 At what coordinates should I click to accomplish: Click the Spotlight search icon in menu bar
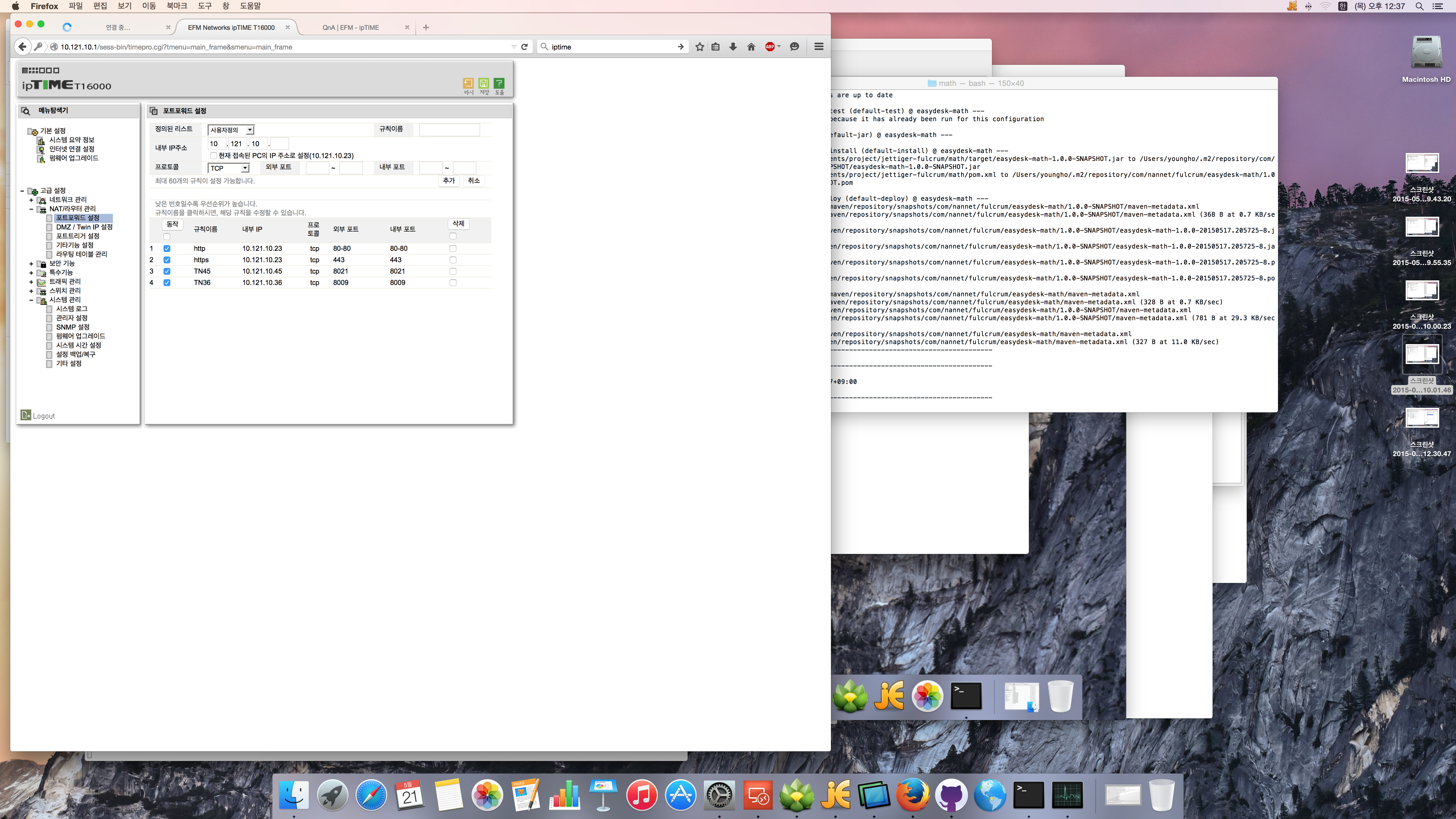point(1419,6)
